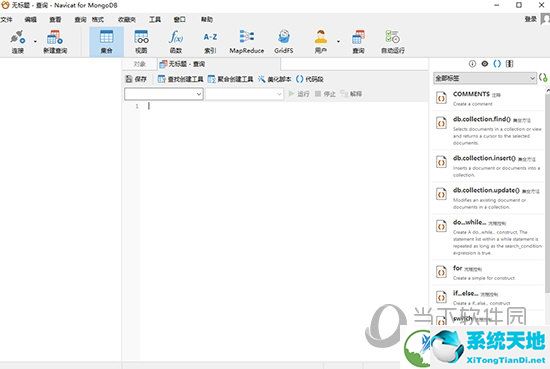The image size is (550, 369).
Task: Open the 索引 A-Z index icon
Action: point(210,41)
